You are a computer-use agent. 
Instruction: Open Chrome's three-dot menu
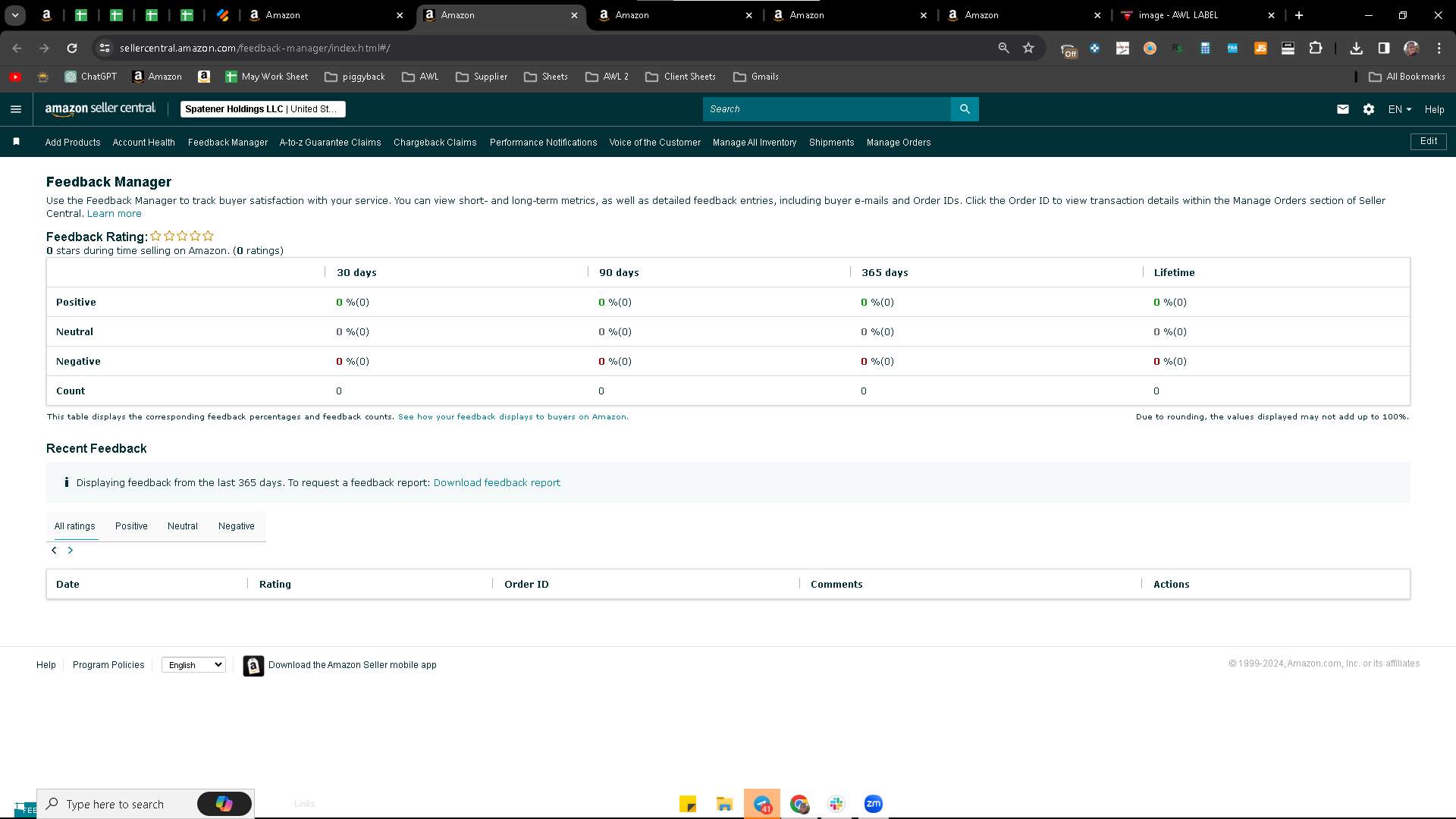1439,48
